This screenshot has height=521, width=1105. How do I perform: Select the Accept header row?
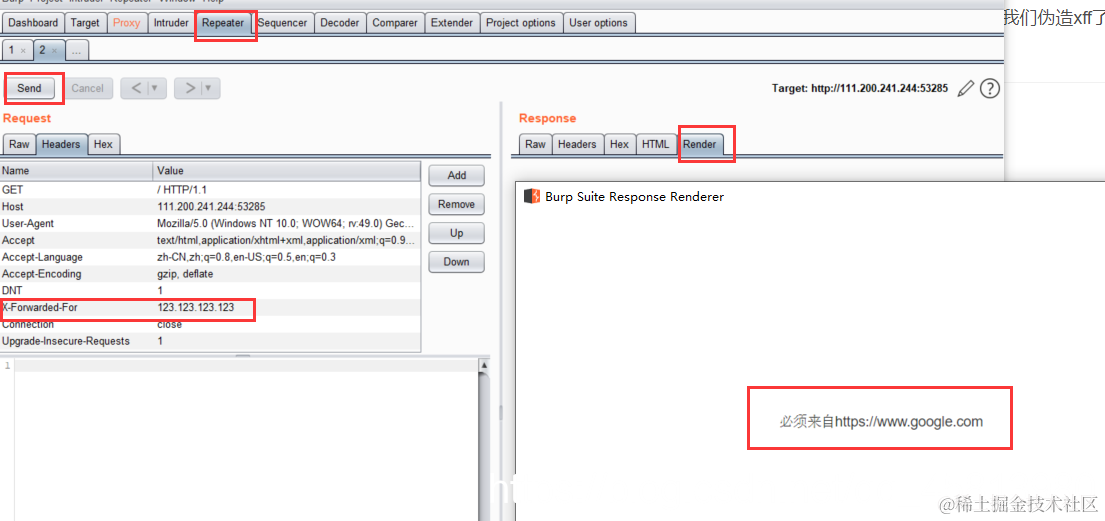[210, 240]
